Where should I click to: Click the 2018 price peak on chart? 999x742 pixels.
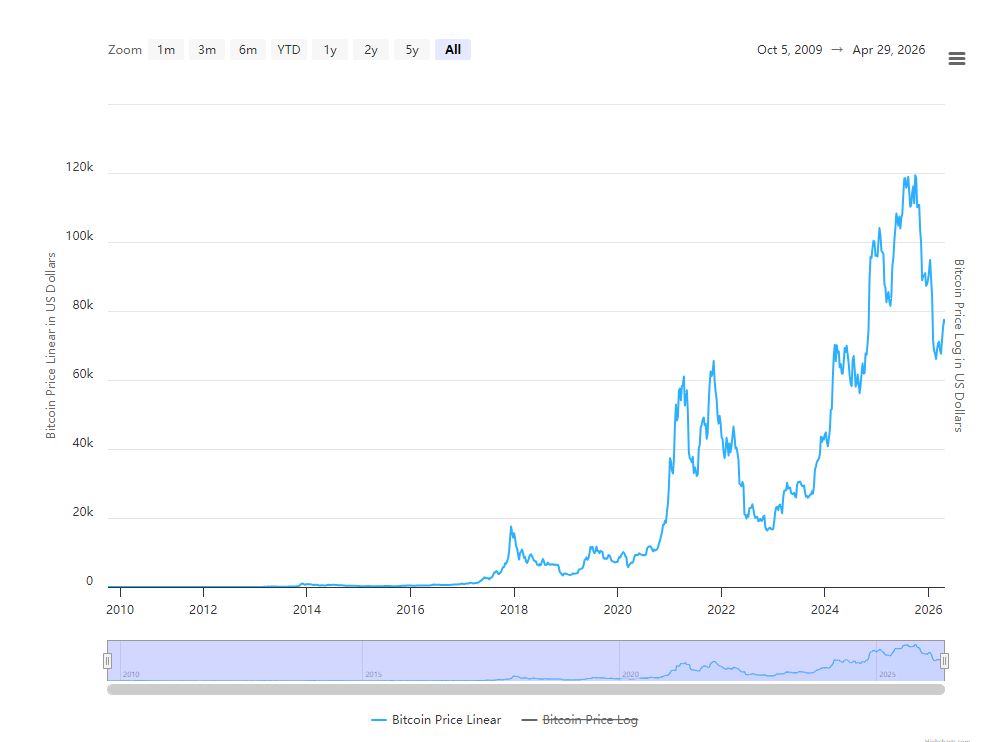point(511,527)
